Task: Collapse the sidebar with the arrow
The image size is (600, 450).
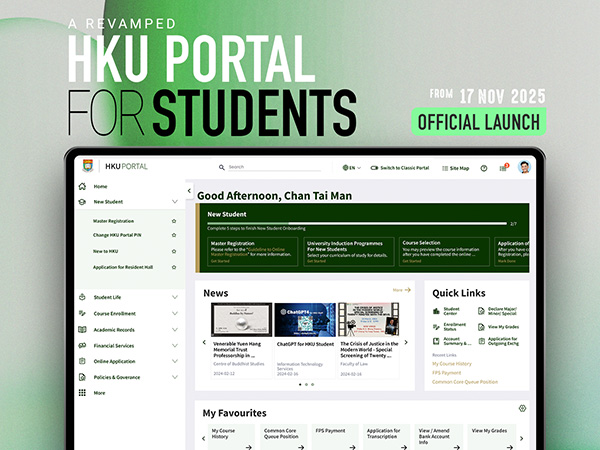Action: click(x=189, y=191)
